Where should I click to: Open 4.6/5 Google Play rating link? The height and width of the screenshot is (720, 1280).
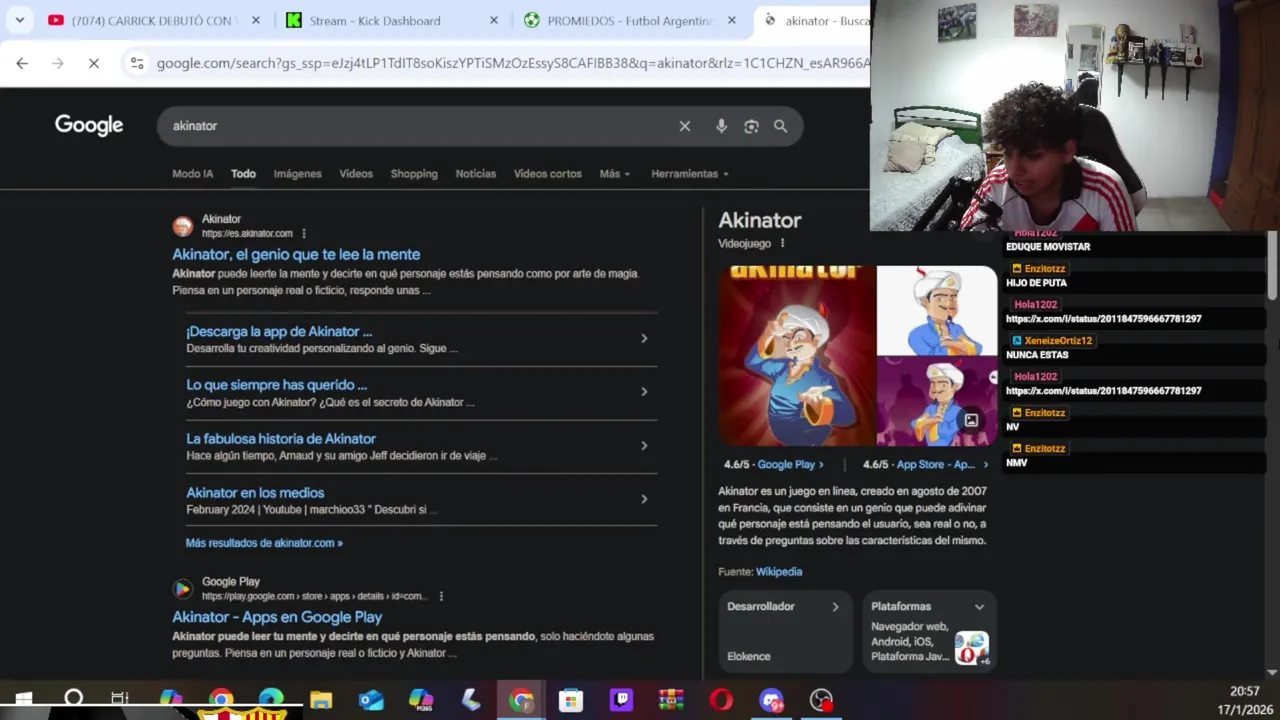click(774, 464)
